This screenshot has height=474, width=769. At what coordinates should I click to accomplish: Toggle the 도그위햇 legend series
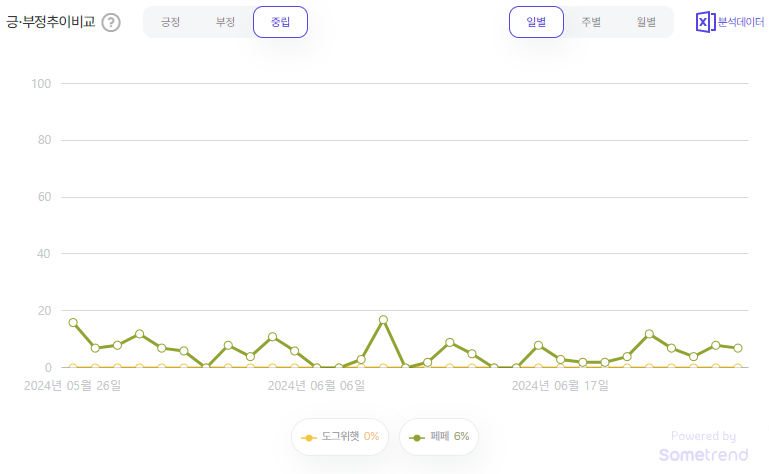(340, 437)
